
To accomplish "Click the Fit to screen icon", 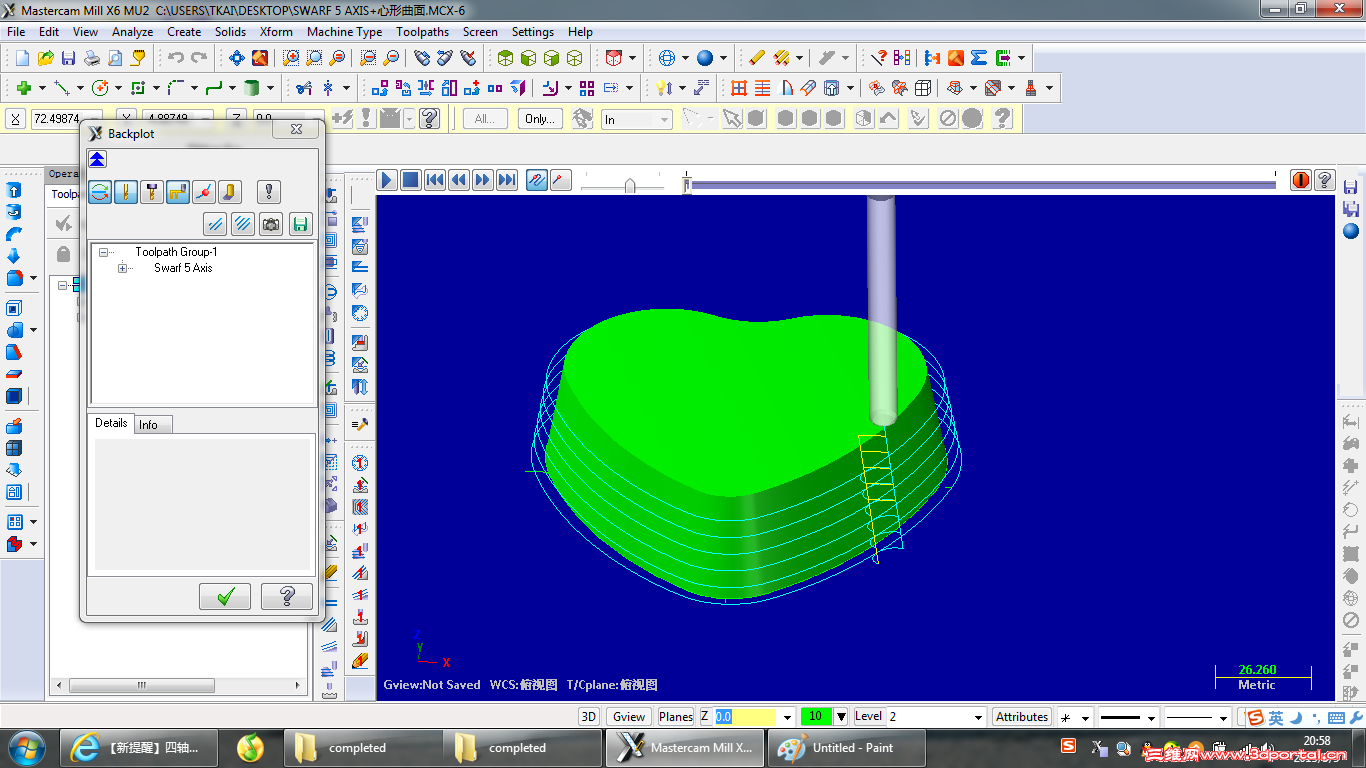I will click(237, 58).
